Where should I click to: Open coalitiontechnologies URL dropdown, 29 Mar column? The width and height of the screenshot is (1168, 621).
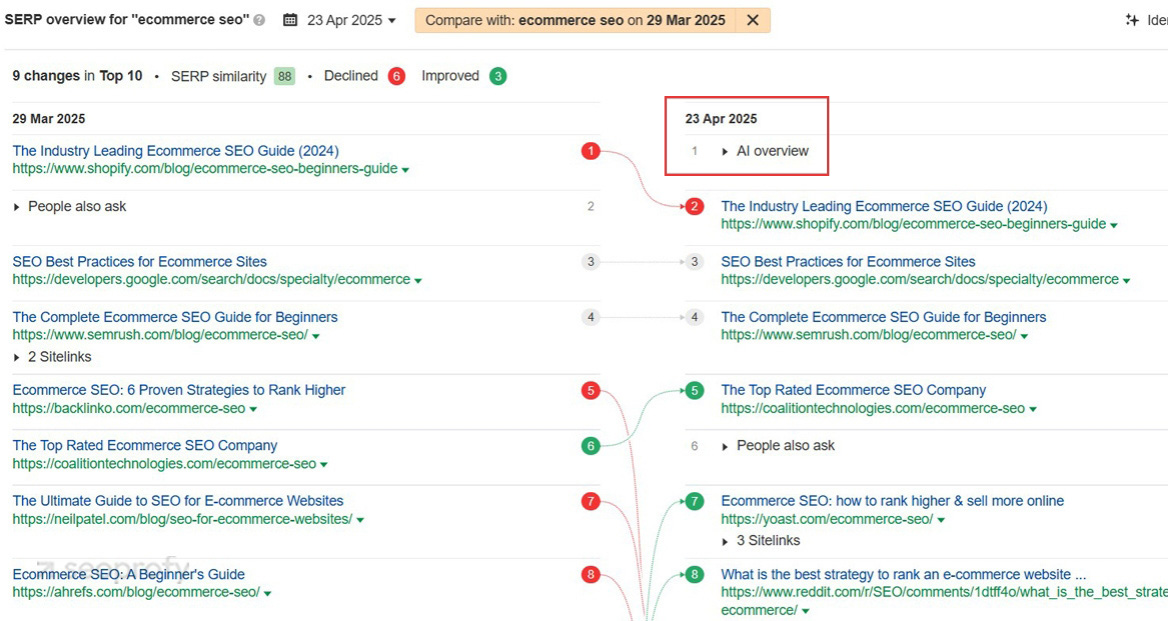[x=324, y=465]
